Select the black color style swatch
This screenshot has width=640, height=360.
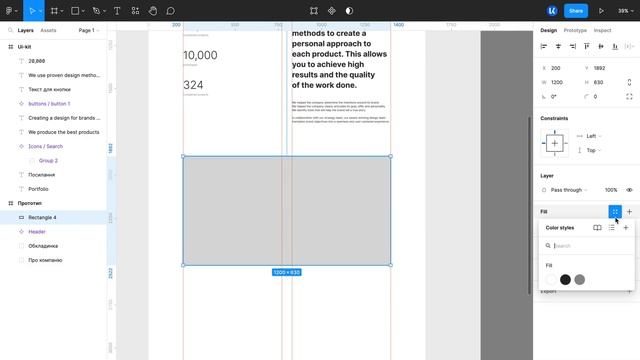(x=565, y=280)
